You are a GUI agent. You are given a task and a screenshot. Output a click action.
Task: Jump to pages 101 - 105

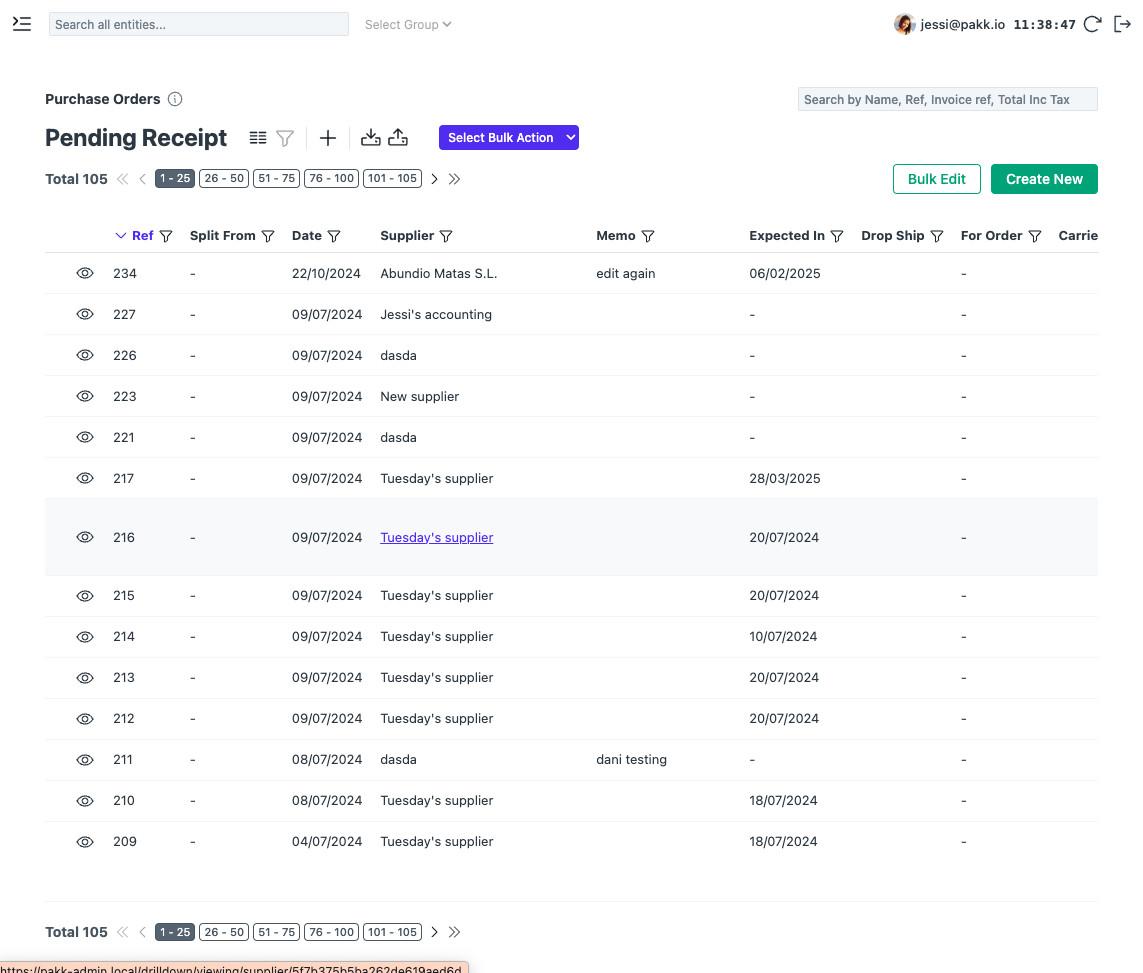coord(392,177)
